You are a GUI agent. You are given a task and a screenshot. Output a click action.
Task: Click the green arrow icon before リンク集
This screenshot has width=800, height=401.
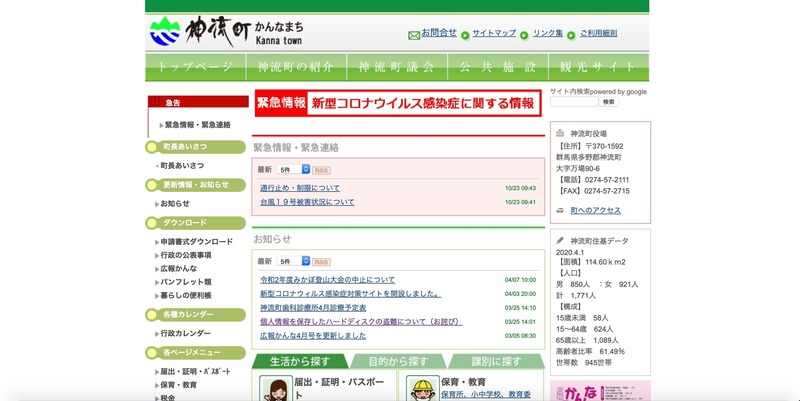coord(526,34)
